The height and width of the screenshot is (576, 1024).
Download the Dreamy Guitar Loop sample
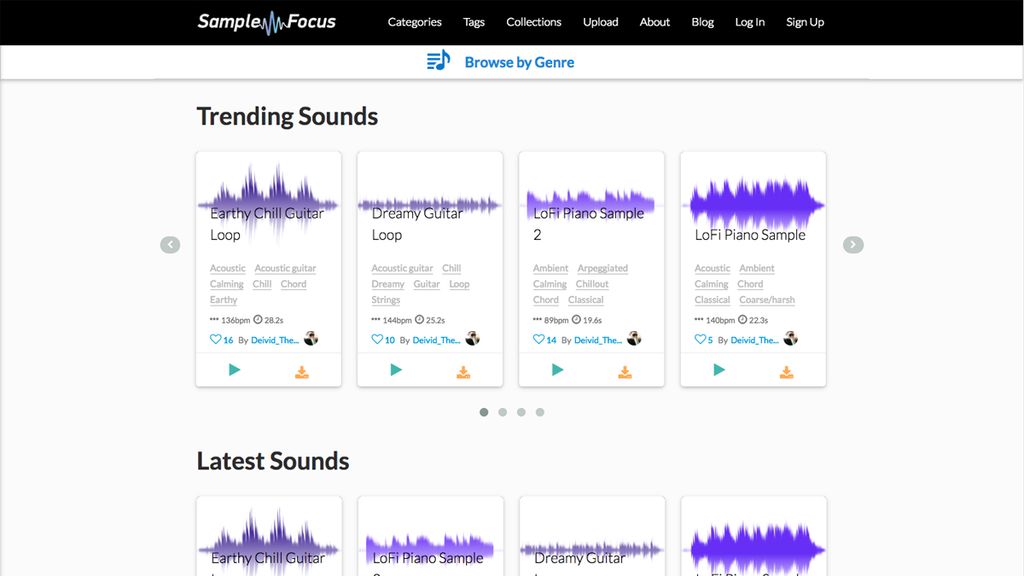[463, 370]
